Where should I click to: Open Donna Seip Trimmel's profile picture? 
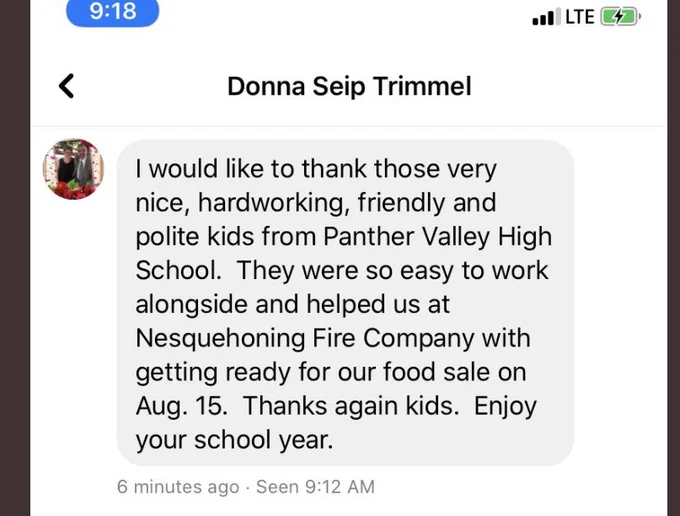tap(73, 169)
